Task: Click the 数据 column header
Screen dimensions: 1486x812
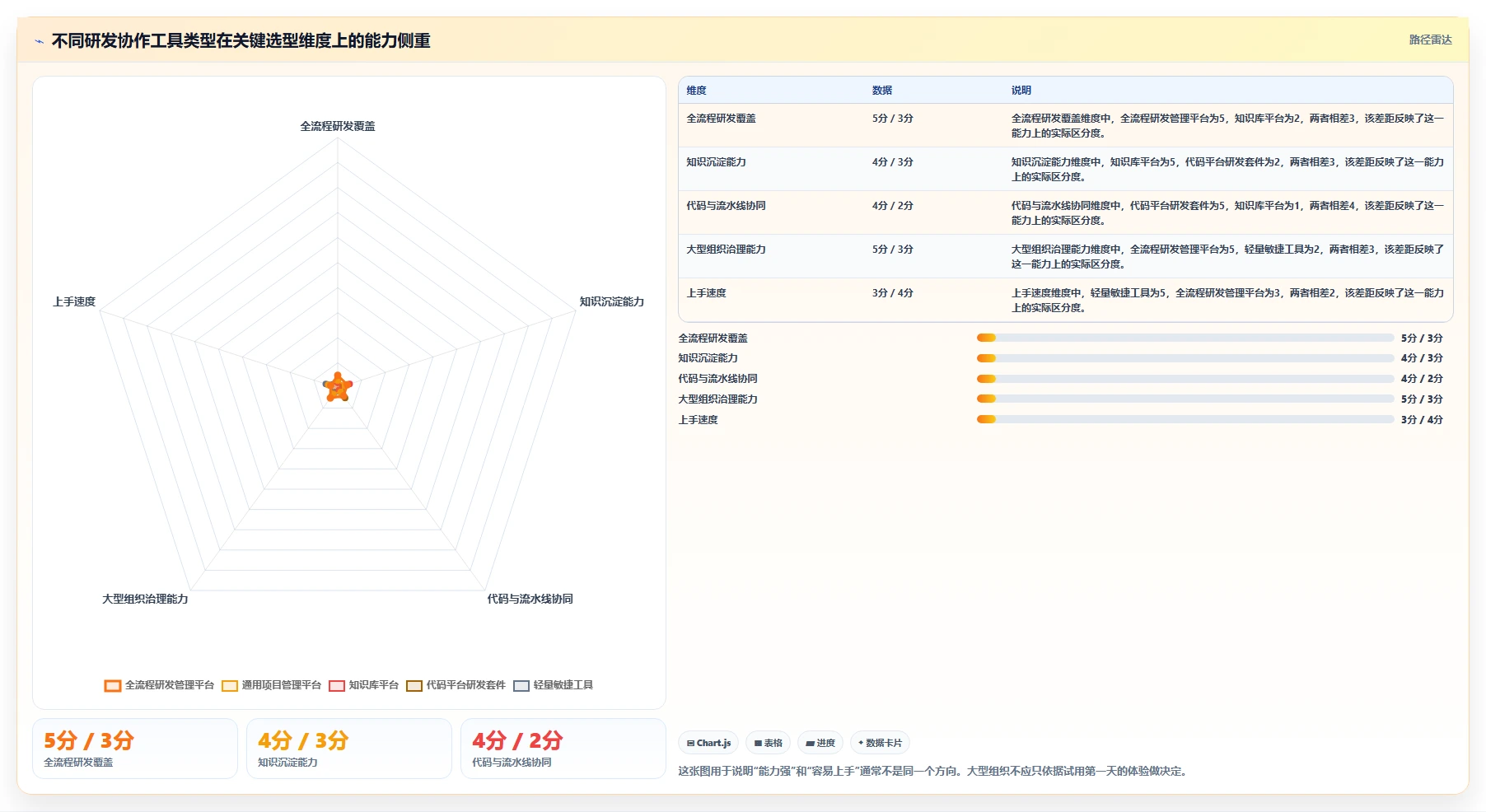Action: tap(882, 91)
